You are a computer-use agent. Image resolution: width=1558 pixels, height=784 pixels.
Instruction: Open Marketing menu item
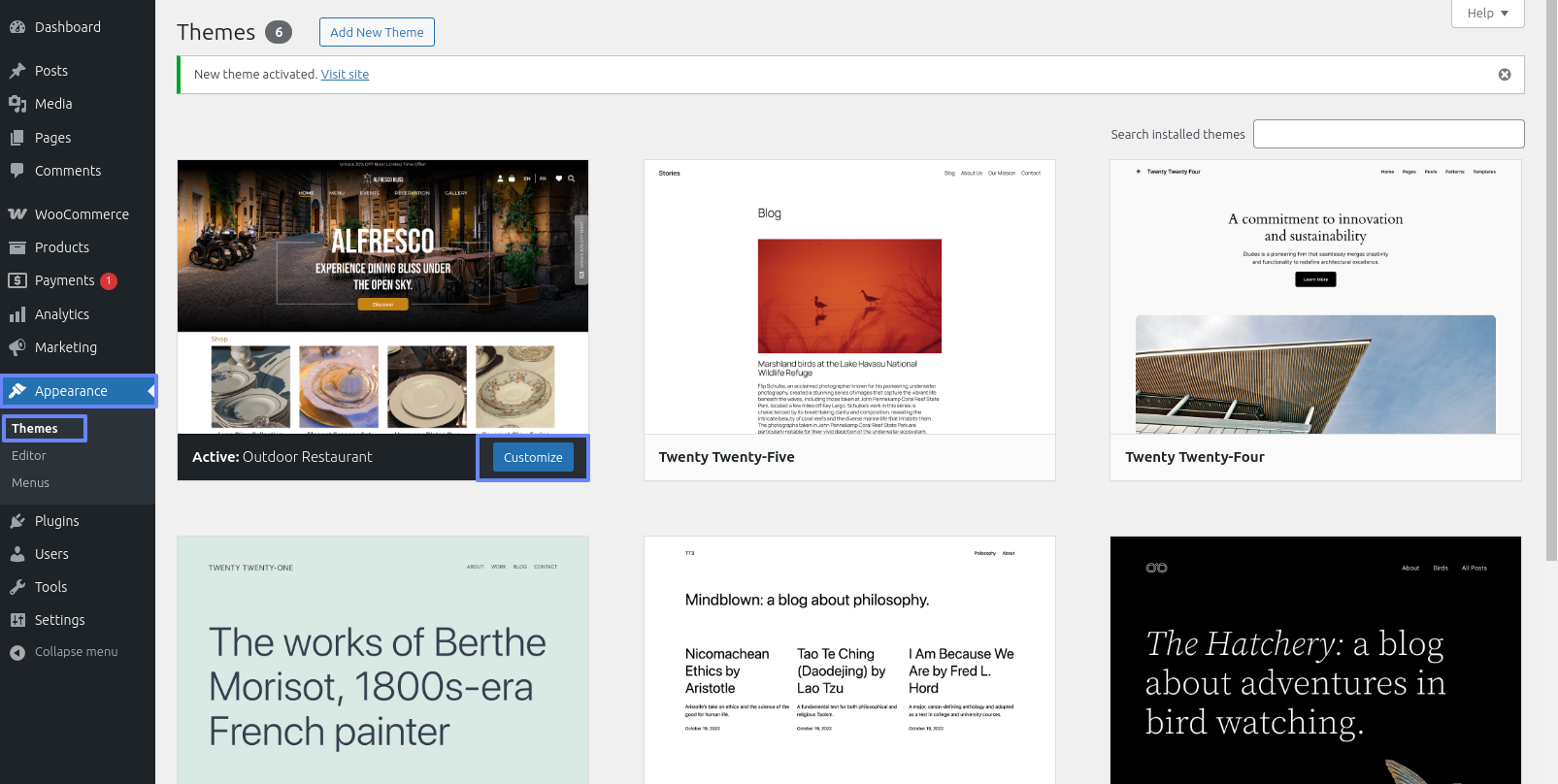point(78,347)
